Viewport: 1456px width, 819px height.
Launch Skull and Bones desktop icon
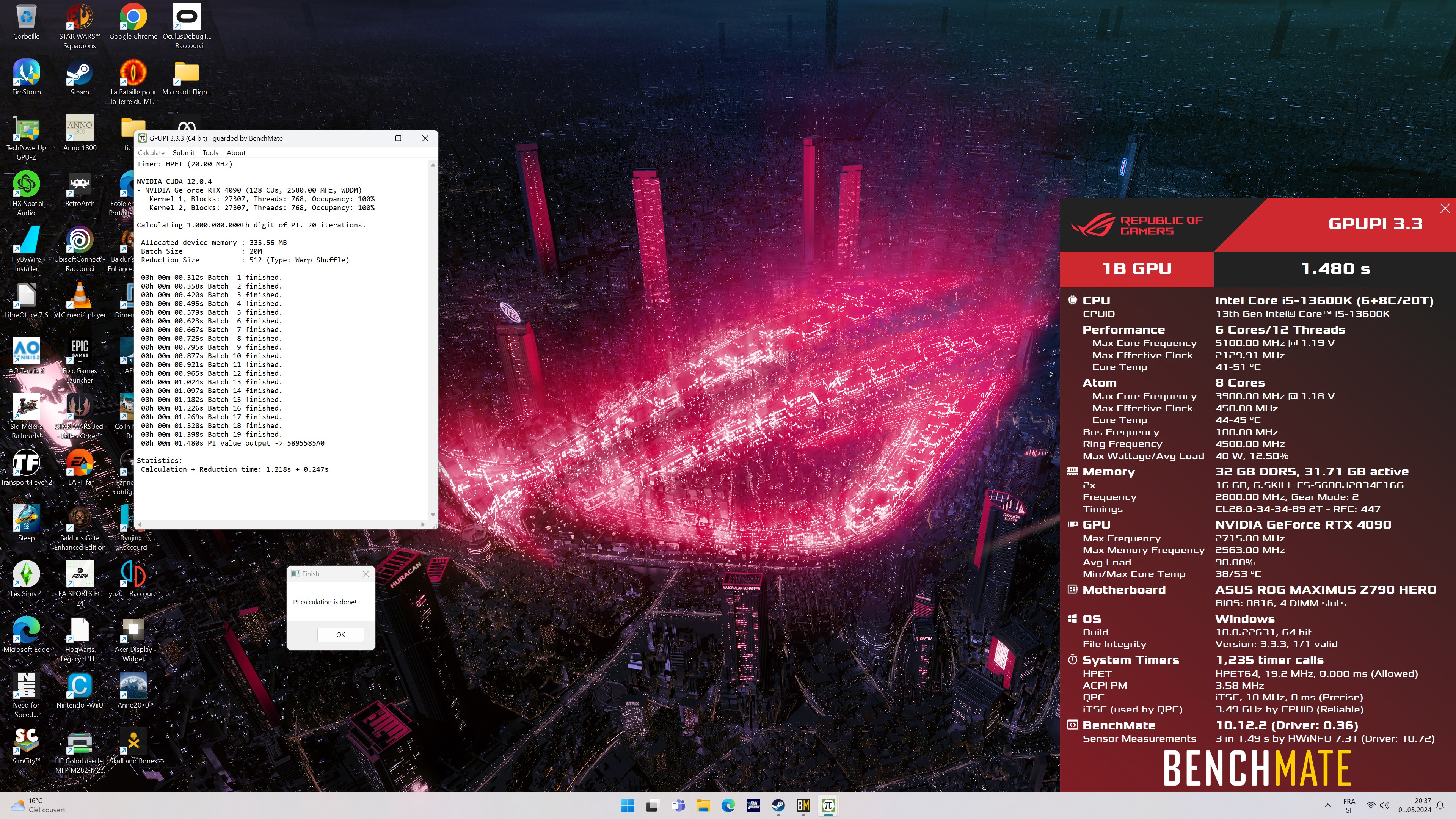(133, 747)
